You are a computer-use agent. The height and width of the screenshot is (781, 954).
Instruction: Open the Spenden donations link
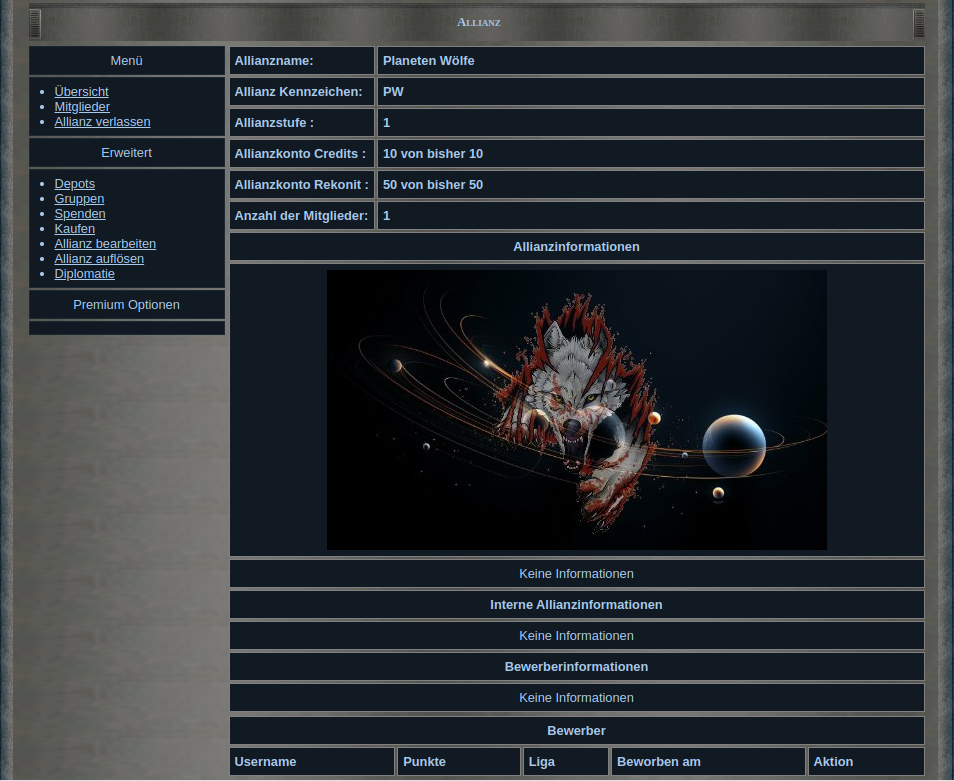tap(80, 214)
